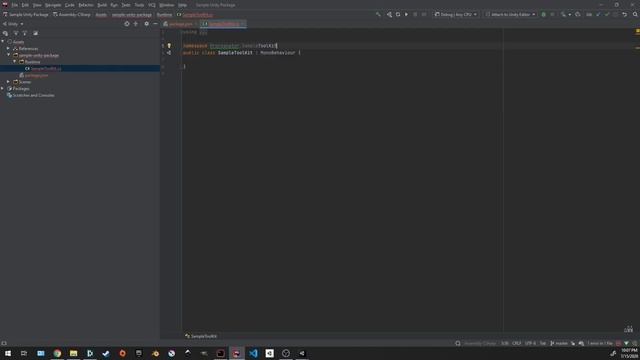Click the status bar magnifier icon
The height and width of the screenshot is (360, 640).
click(458, 343)
